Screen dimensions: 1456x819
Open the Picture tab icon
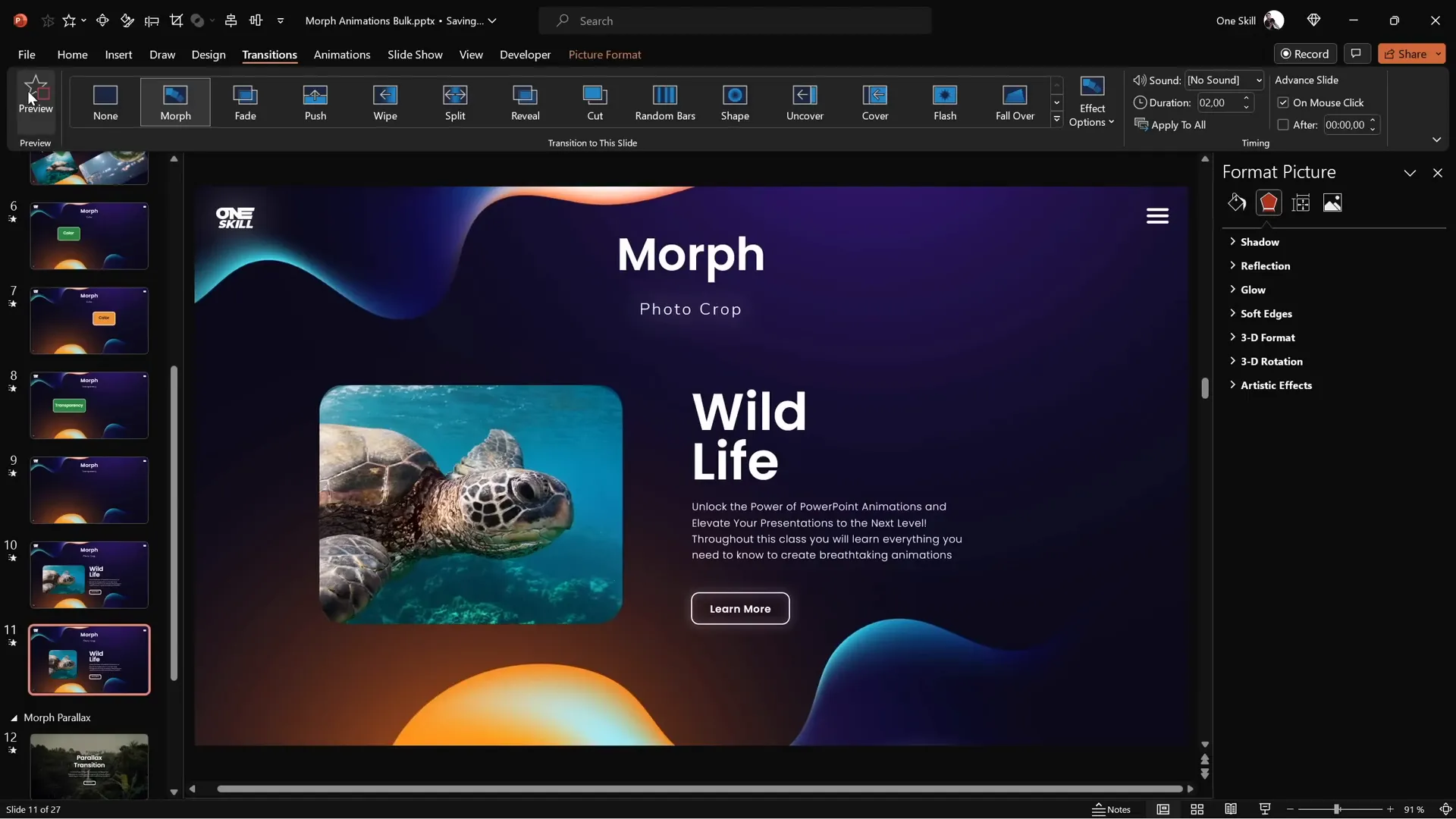pyautogui.click(x=1332, y=202)
